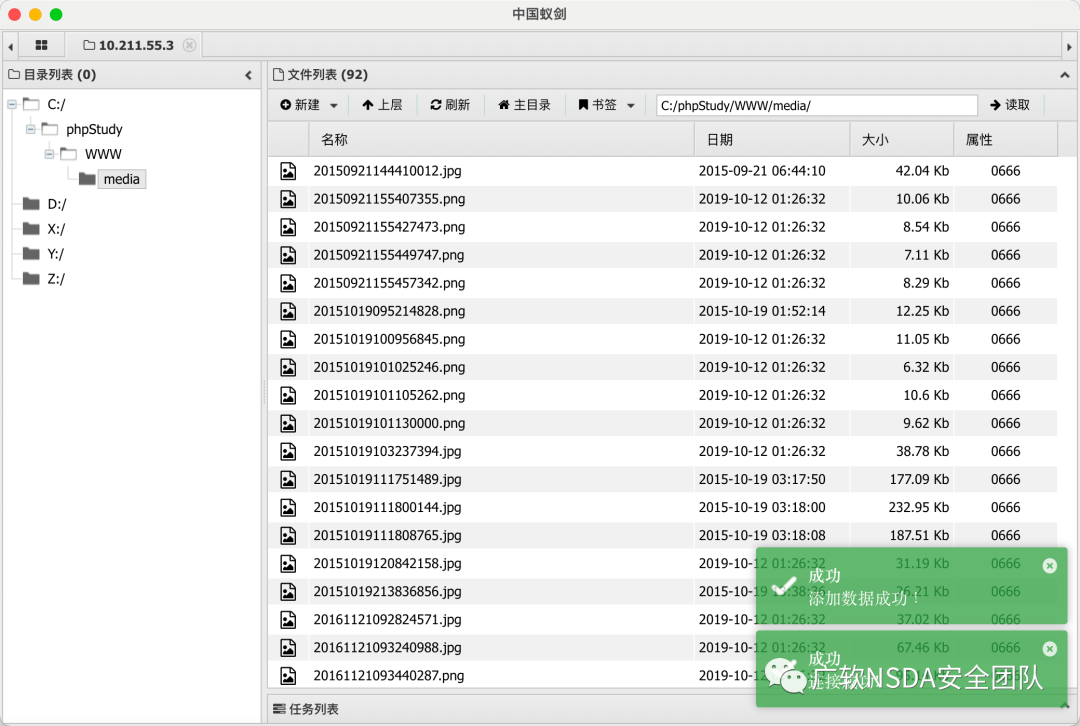
Task: Collapse the file list panel chevron
Action: point(1064,75)
